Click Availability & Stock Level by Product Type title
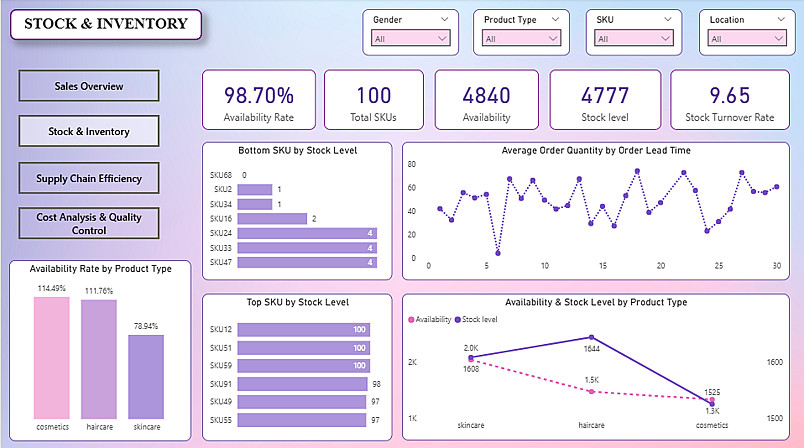804x448 pixels. point(596,302)
